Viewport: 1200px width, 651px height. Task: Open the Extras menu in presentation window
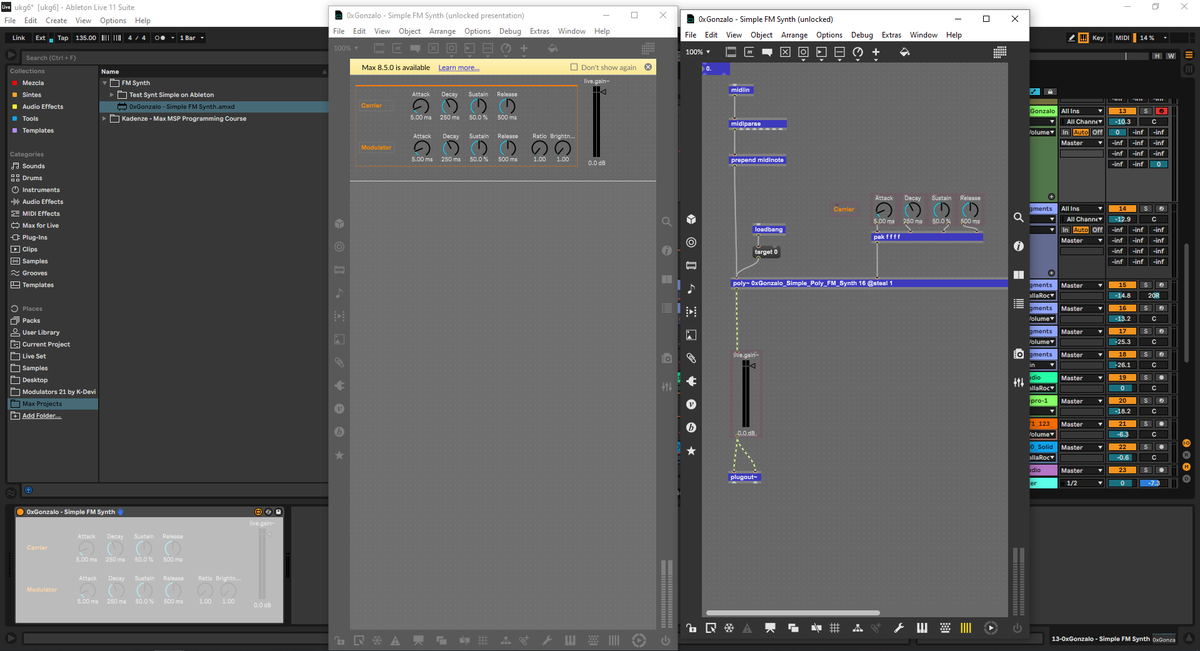point(540,31)
